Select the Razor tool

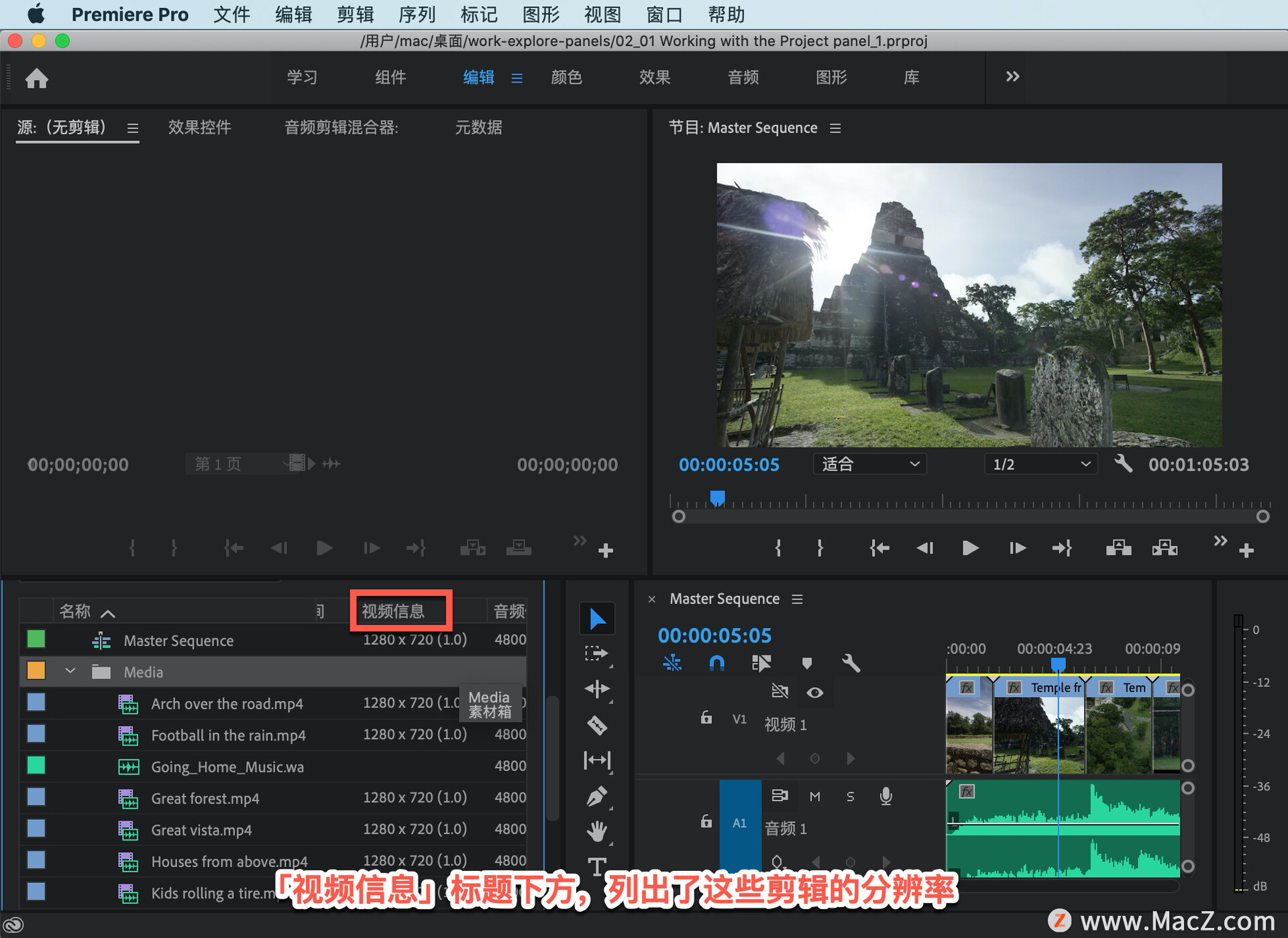[596, 725]
